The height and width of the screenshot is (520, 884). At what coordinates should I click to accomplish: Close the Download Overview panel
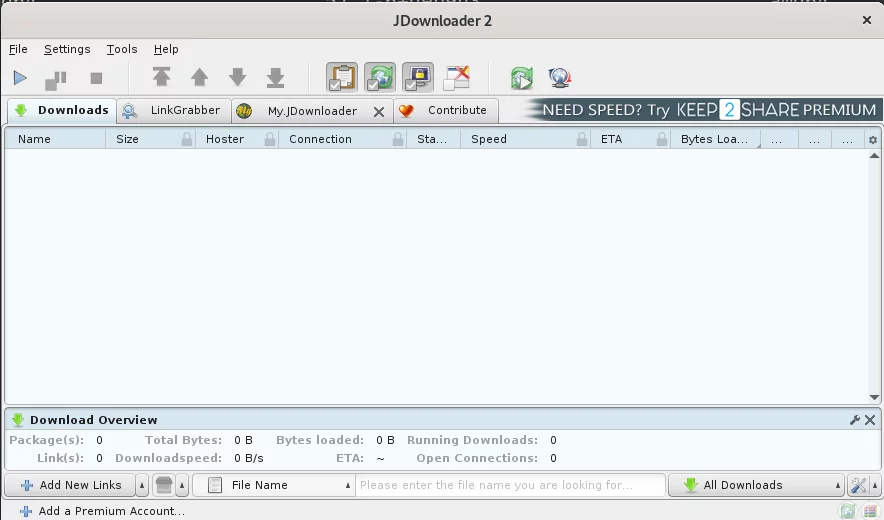(870, 420)
